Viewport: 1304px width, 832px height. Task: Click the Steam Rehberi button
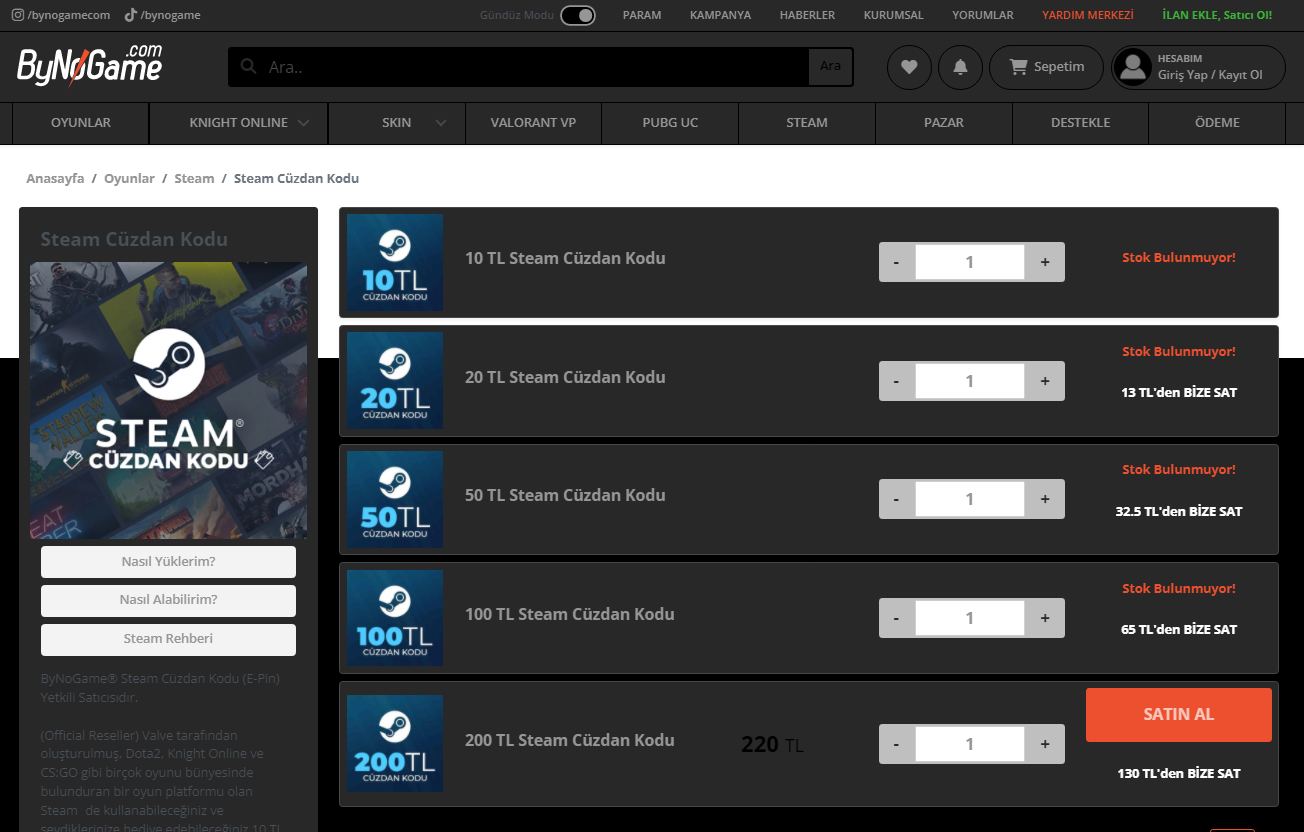click(168, 640)
